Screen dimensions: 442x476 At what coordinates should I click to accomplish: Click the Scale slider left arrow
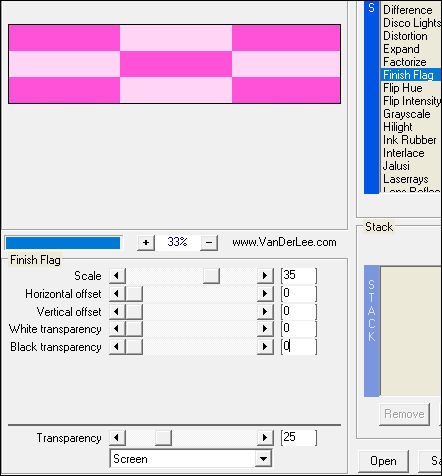(x=117, y=276)
